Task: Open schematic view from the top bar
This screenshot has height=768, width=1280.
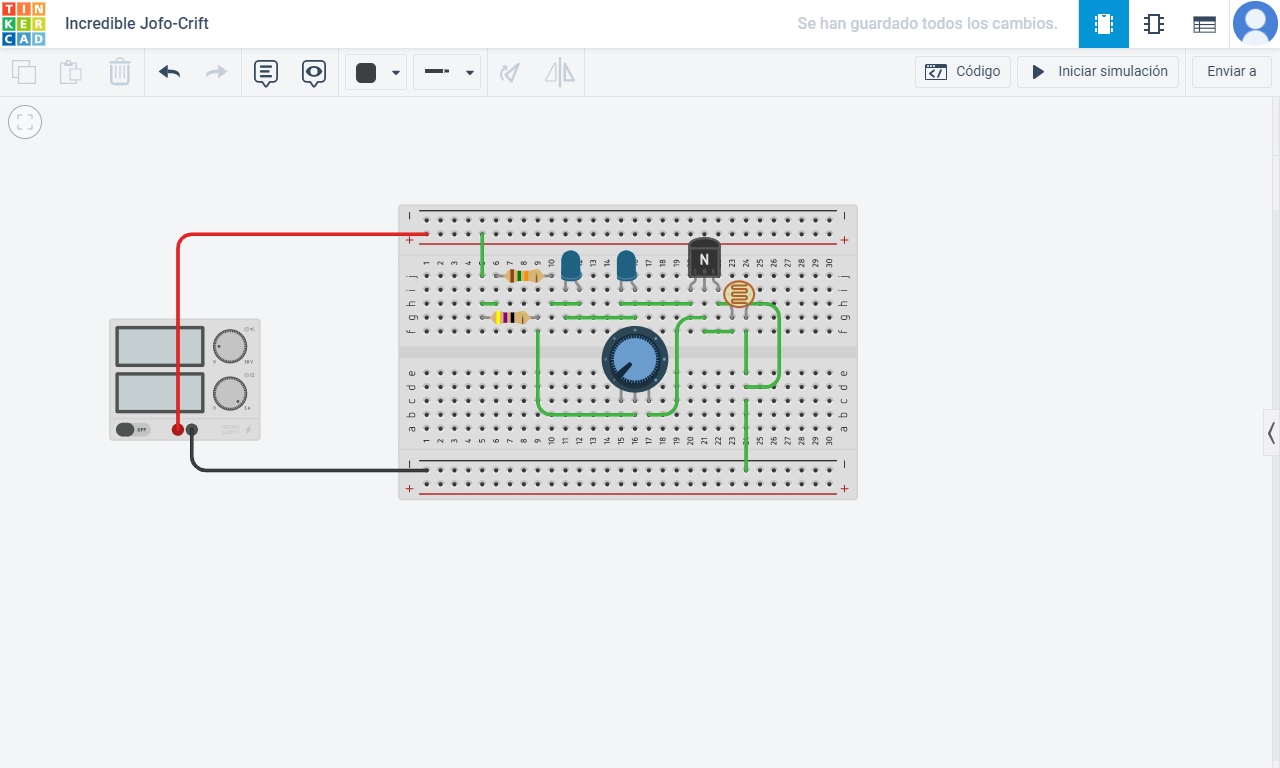Action: (1154, 24)
